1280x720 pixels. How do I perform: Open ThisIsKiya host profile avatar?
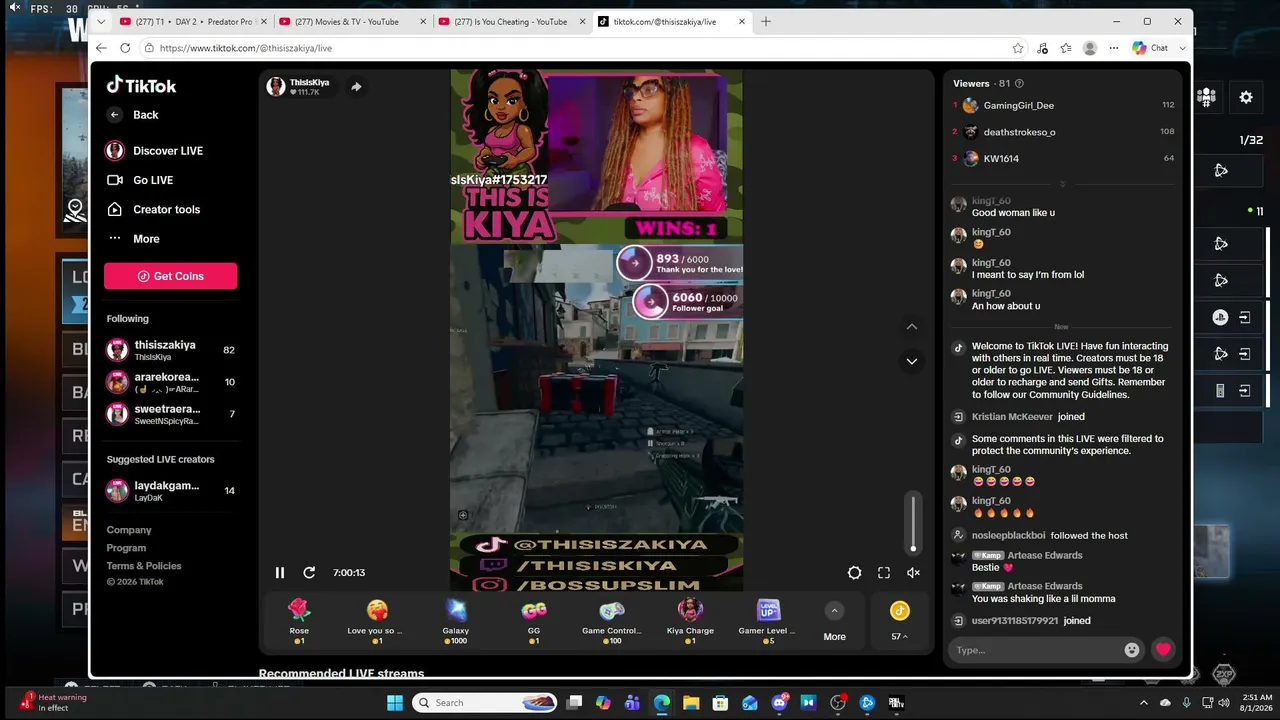pos(276,87)
